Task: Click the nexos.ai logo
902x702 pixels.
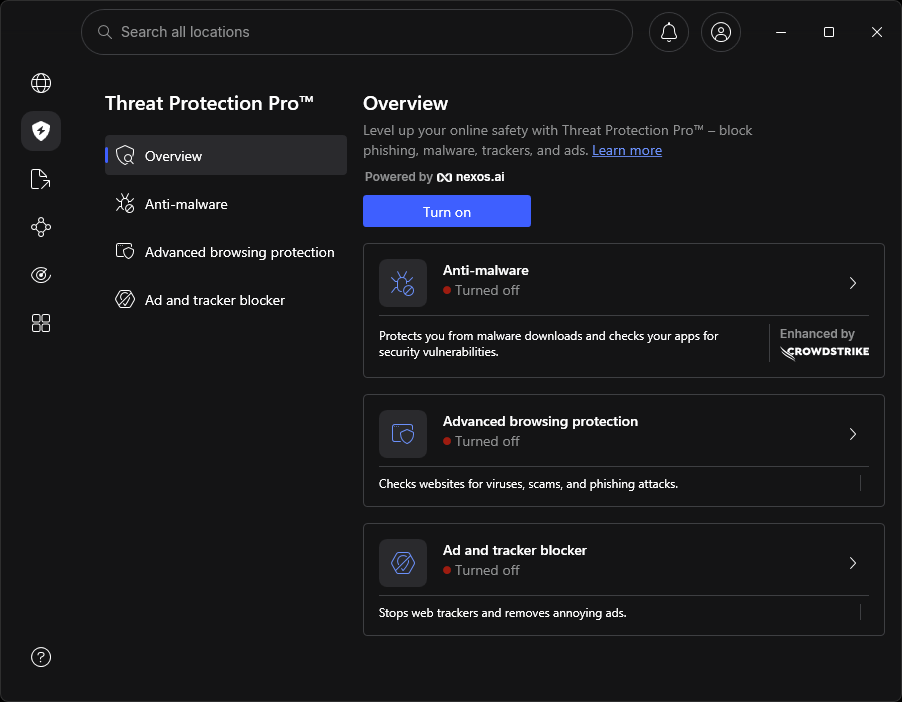Action: pos(471,177)
